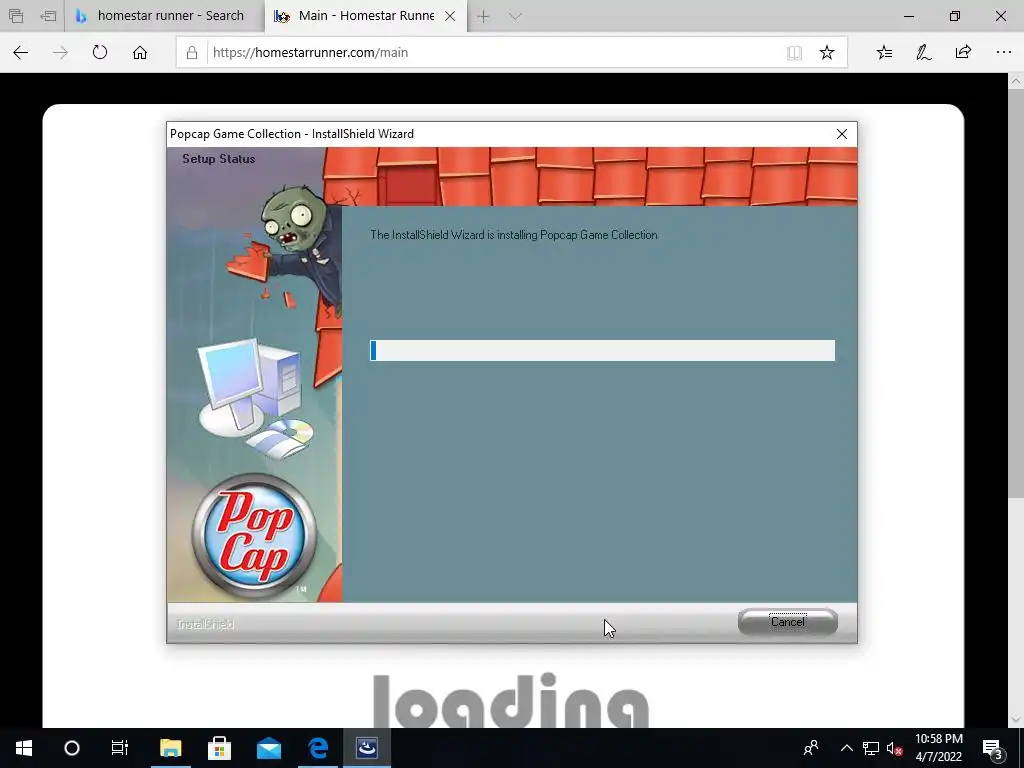Switch to homestar runner - Search tab

click(165, 16)
